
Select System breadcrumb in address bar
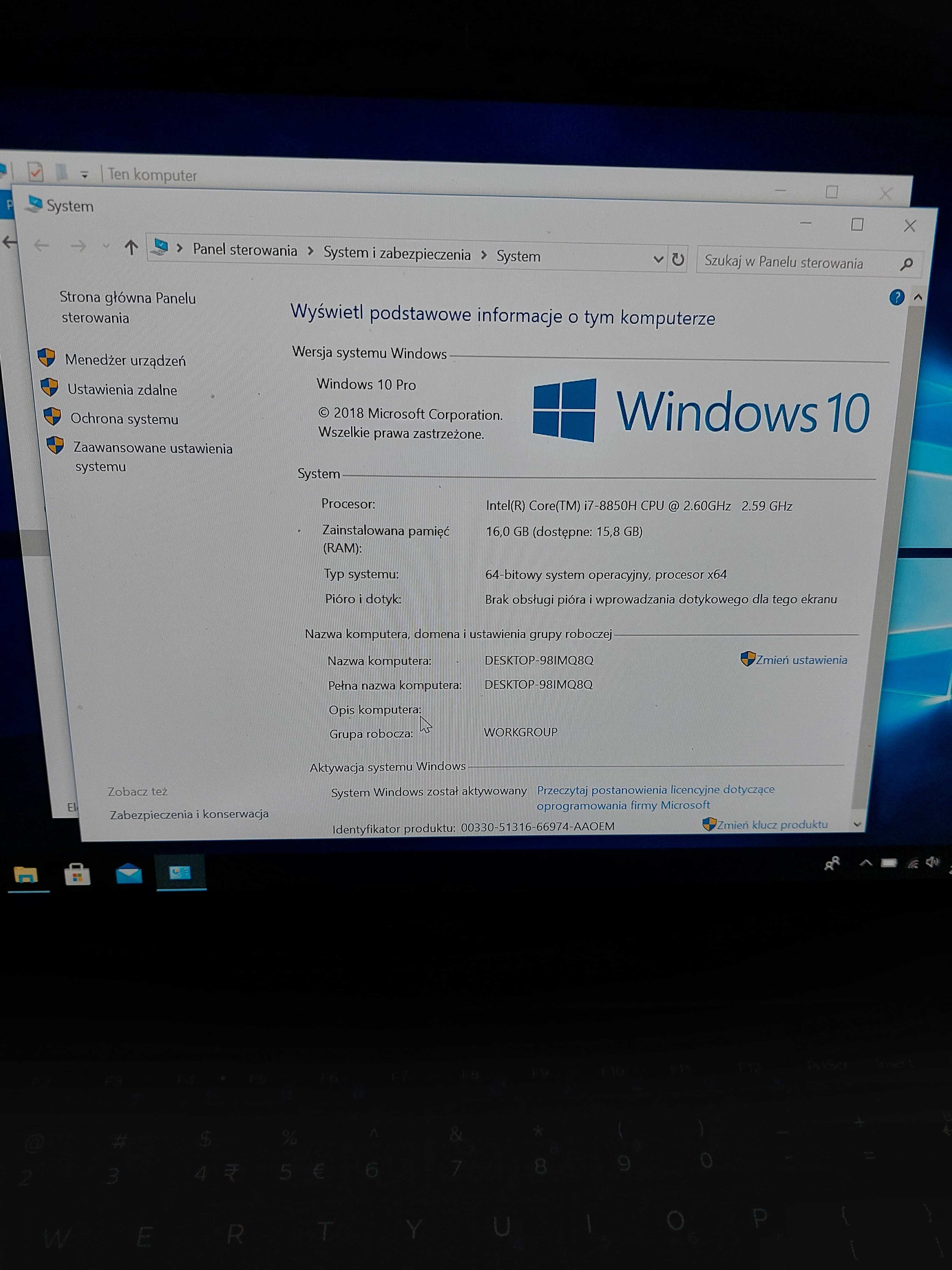coord(518,256)
